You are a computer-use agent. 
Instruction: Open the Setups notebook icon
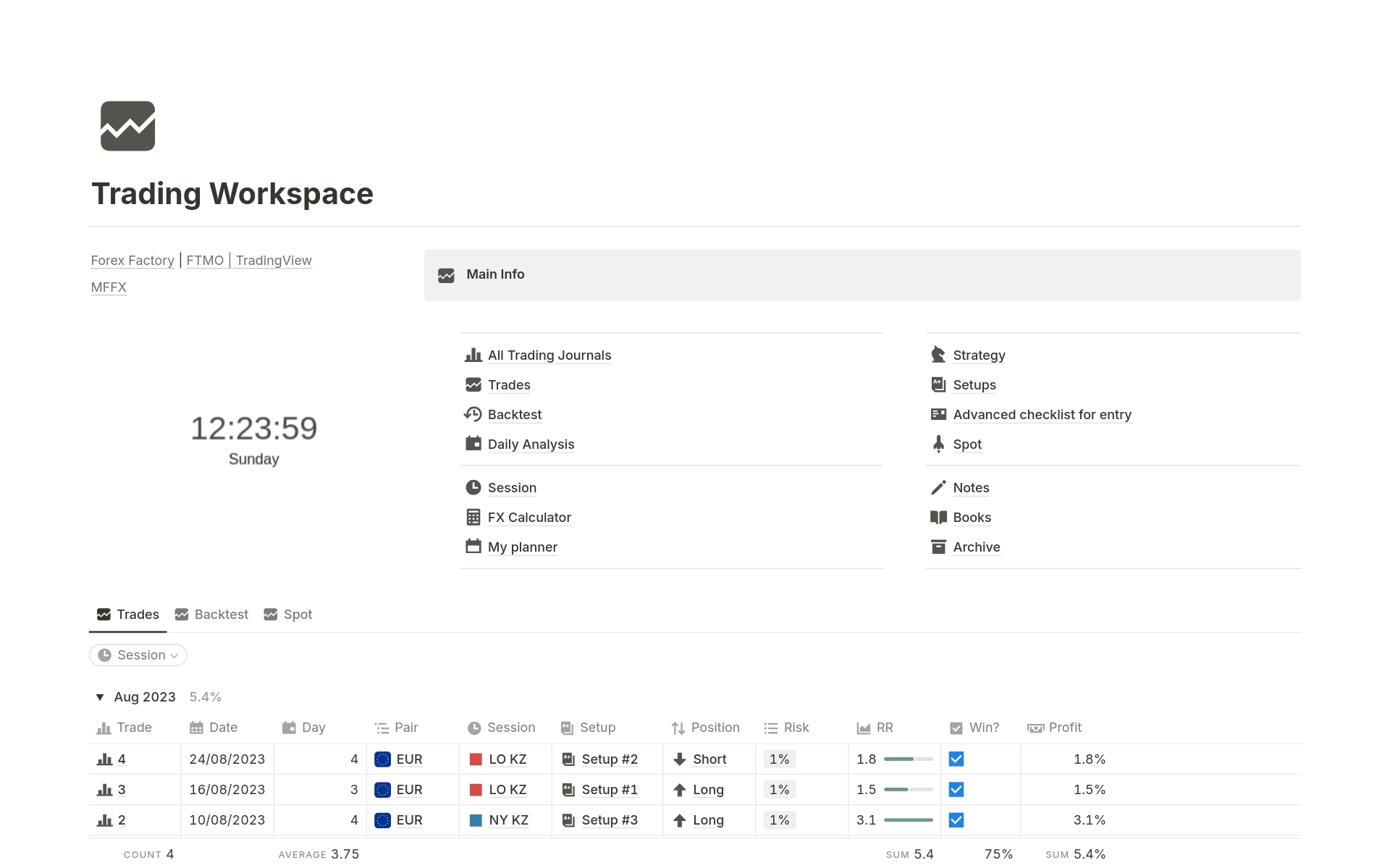(938, 384)
